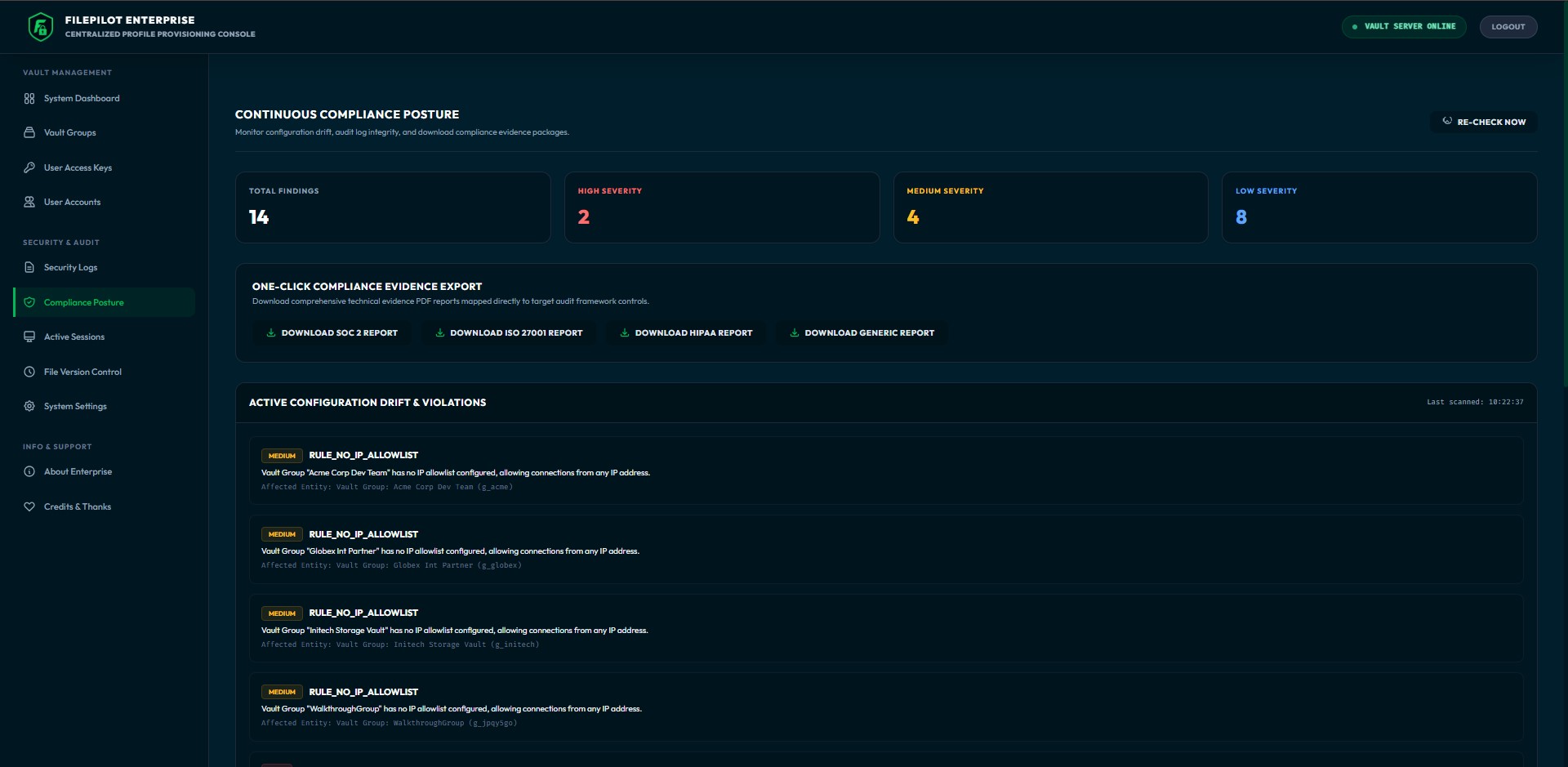Click the SOC 2 report download icon
This screenshot has height=767, width=1568.
click(271, 332)
